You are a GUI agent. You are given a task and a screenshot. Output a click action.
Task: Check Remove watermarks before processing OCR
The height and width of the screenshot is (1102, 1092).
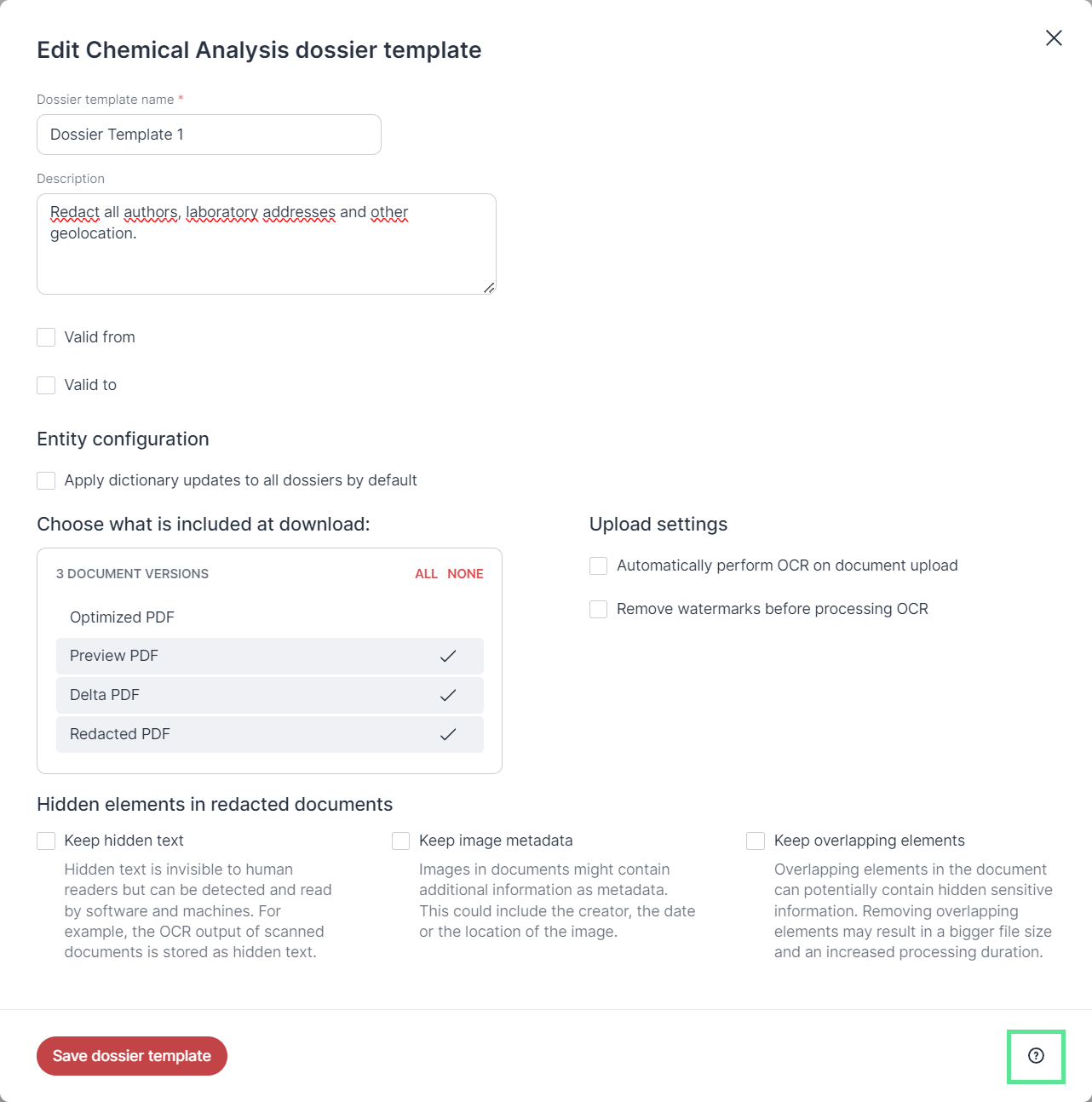click(599, 609)
